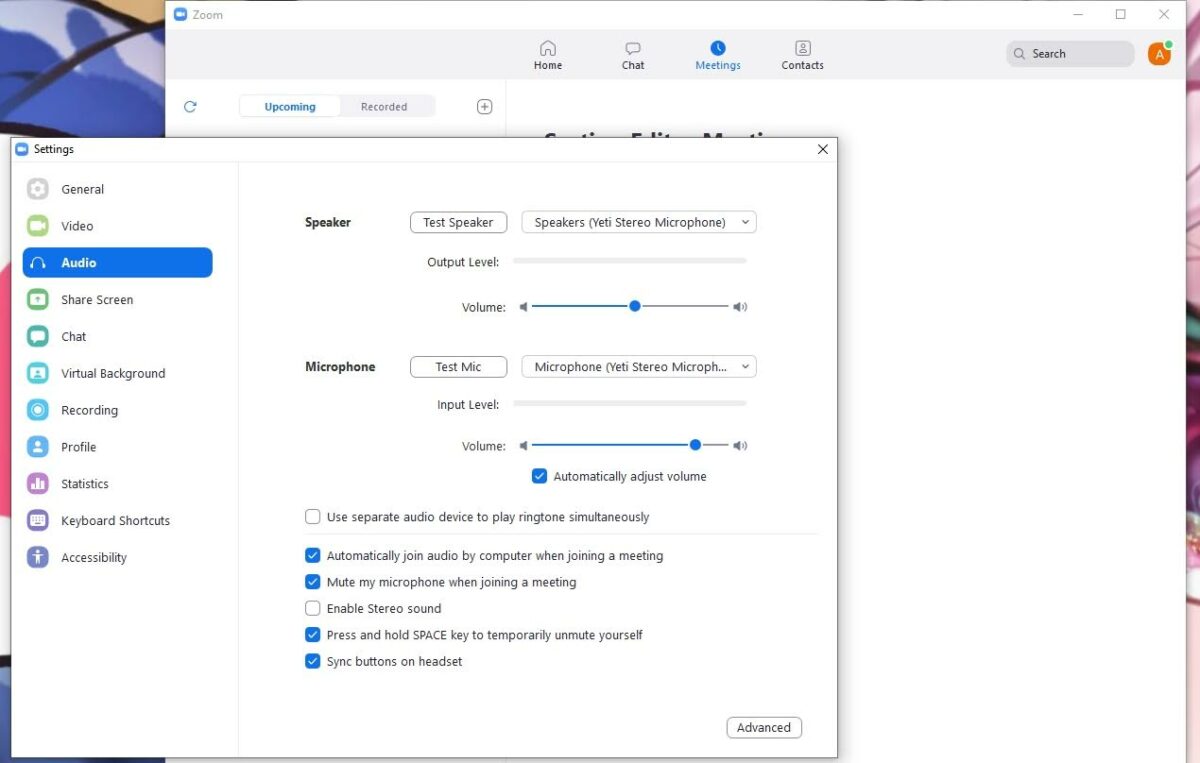Click Test Speaker
The width and height of the screenshot is (1200, 763).
pyautogui.click(x=458, y=222)
